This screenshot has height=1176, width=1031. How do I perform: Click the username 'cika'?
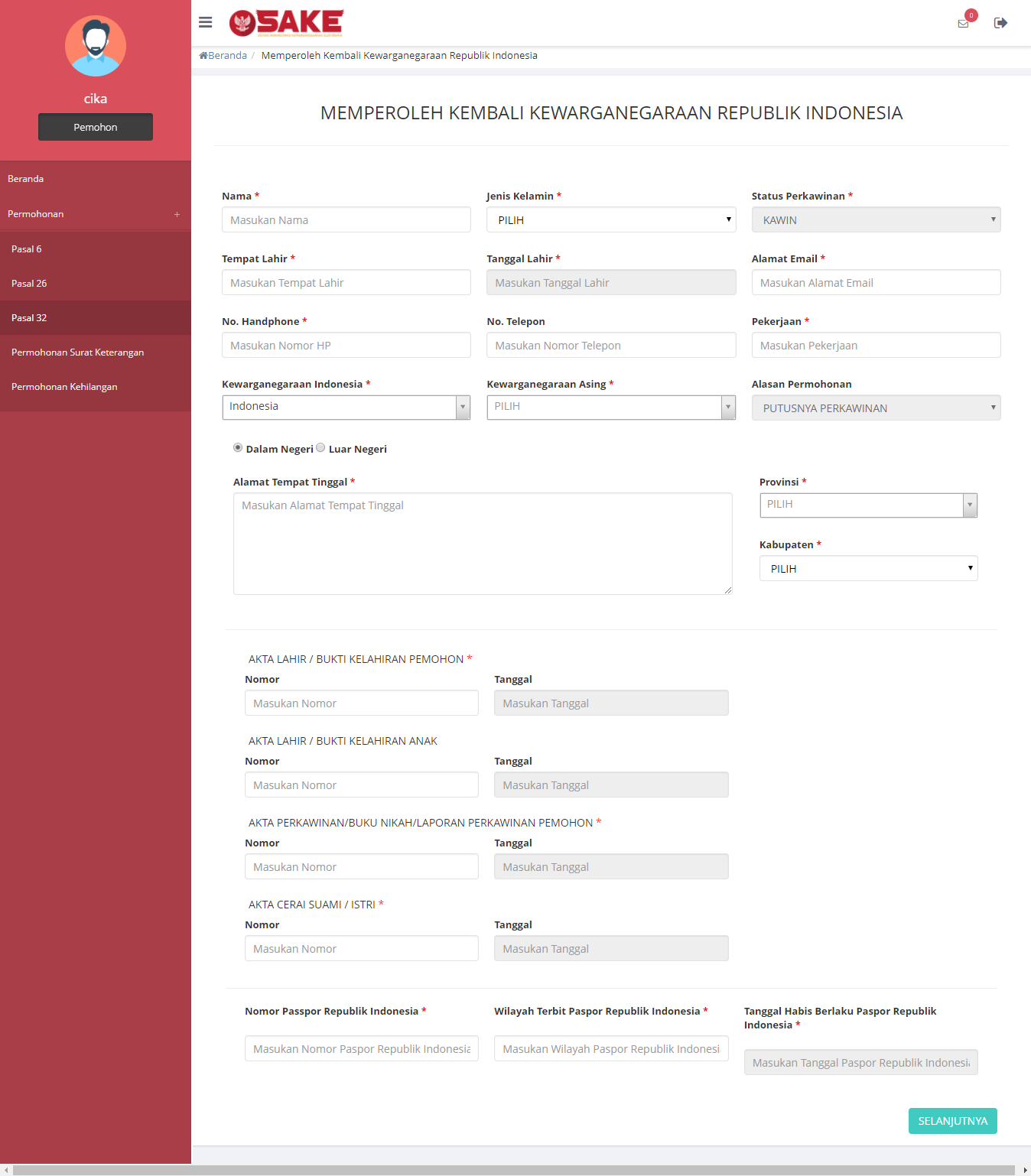(96, 99)
